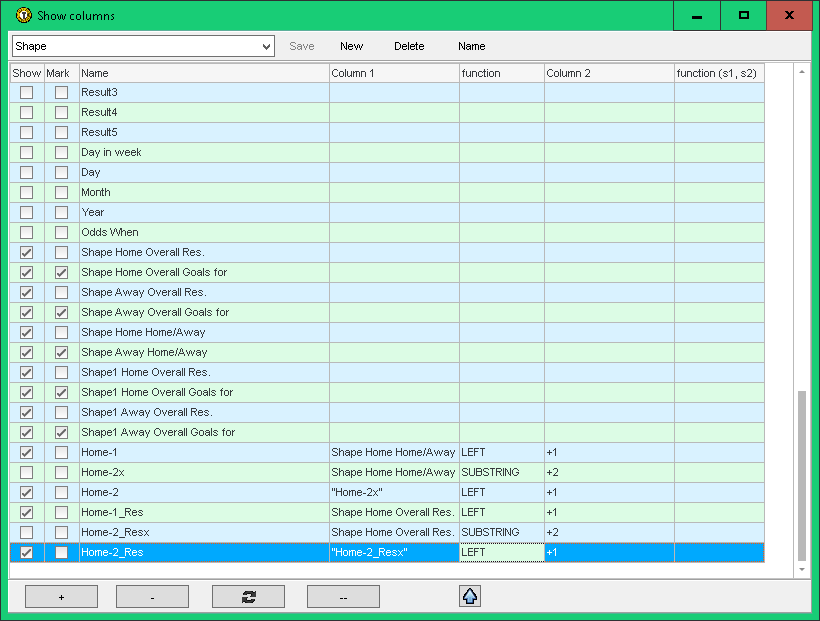Click the plus button to add row
This screenshot has height=621, width=820.
point(61,597)
